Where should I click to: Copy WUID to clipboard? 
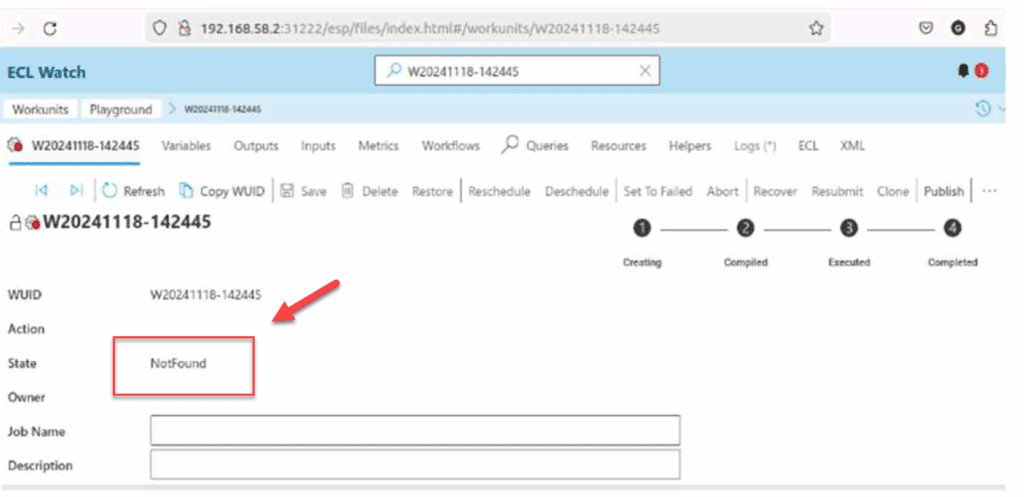(x=221, y=191)
